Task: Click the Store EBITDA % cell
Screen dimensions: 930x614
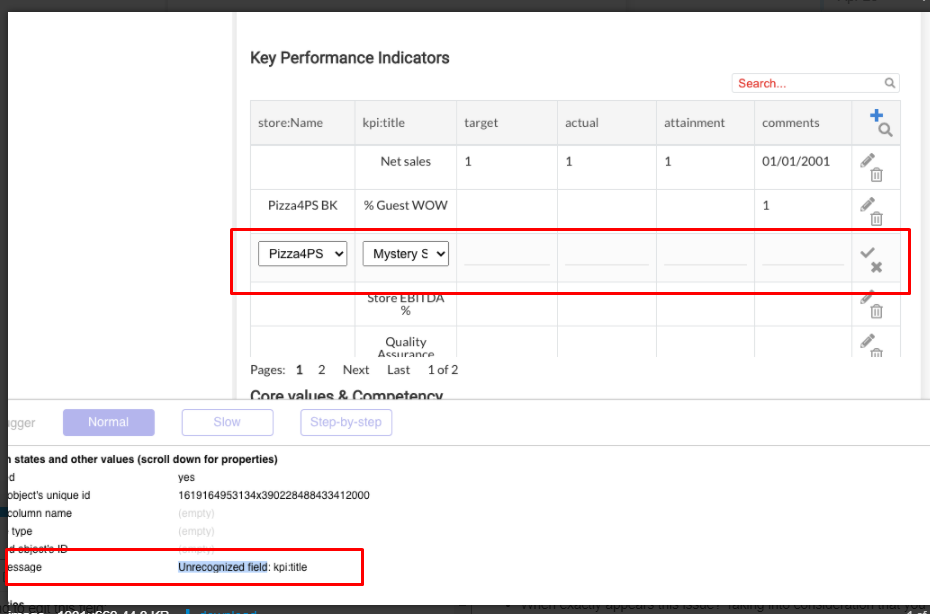Action: click(406, 304)
